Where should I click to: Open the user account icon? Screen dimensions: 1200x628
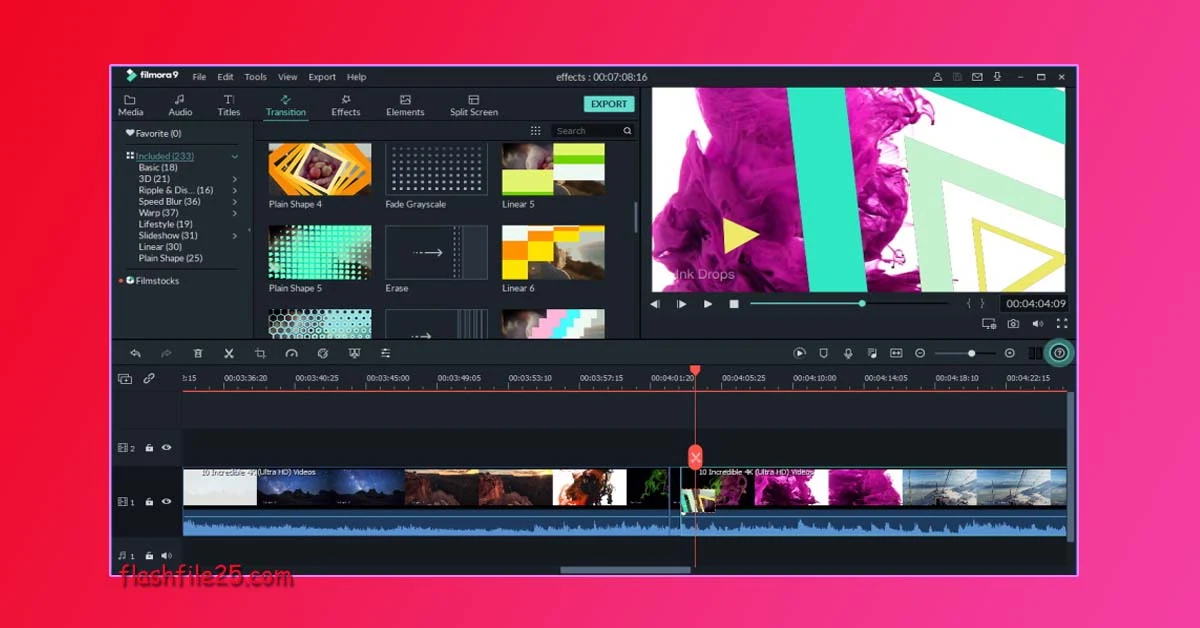point(937,77)
